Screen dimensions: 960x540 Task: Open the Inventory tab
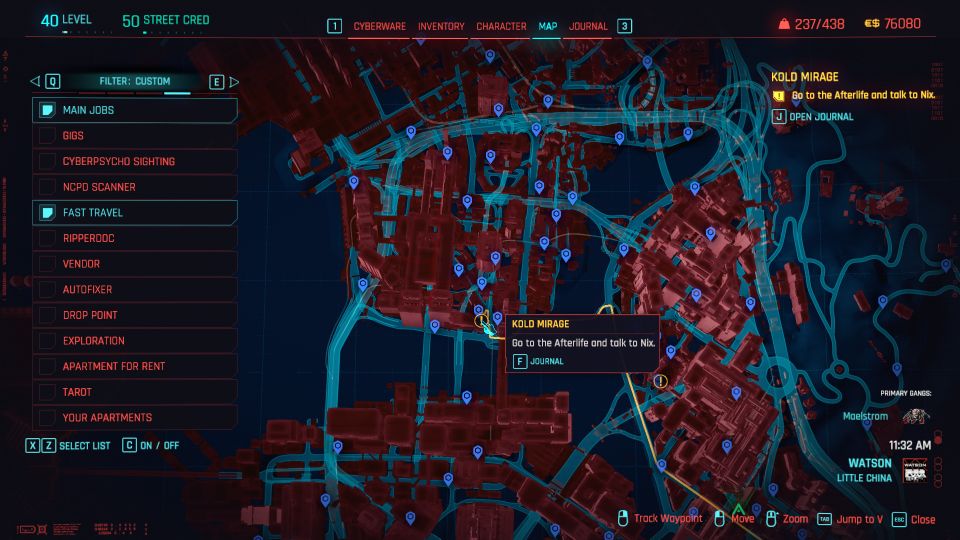pyautogui.click(x=441, y=26)
